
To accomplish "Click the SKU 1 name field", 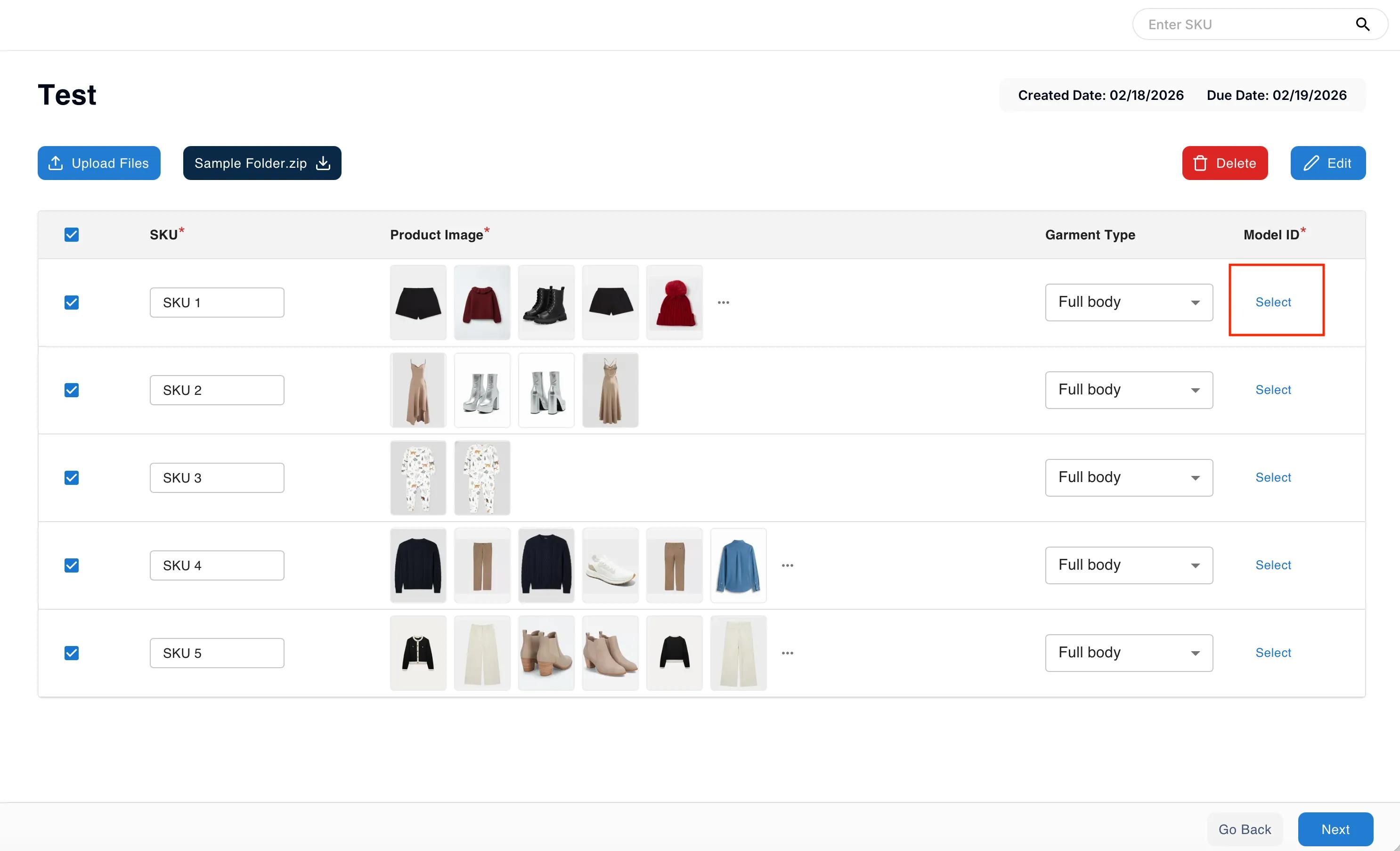I will click(x=217, y=303).
